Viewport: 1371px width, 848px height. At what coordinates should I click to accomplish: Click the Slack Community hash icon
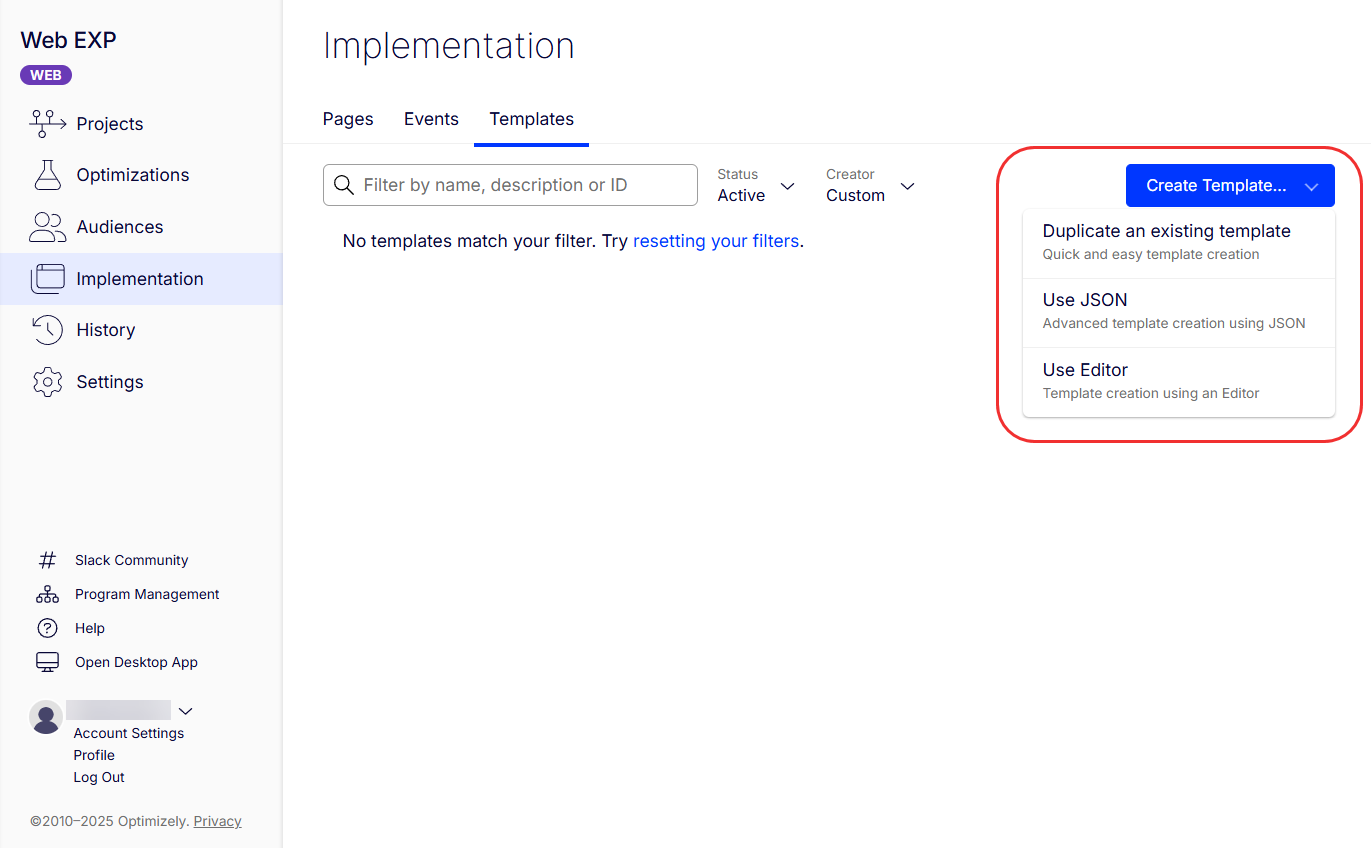(x=47, y=560)
